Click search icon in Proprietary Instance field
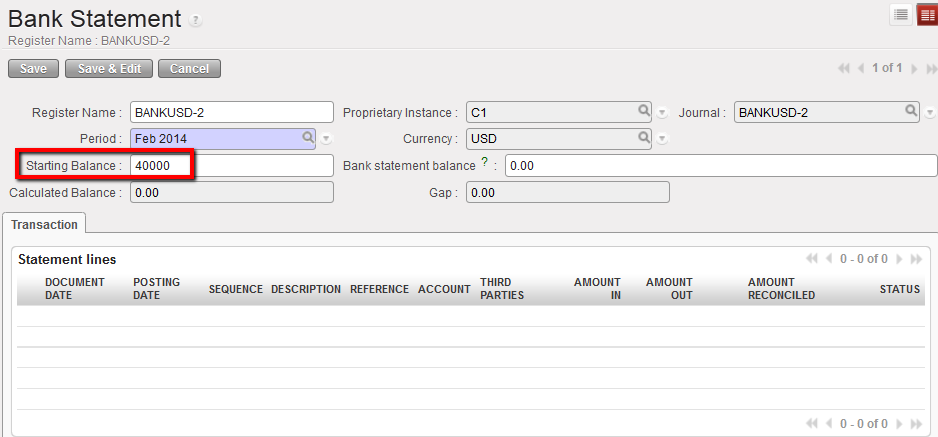 pyautogui.click(x=645, y=111)
